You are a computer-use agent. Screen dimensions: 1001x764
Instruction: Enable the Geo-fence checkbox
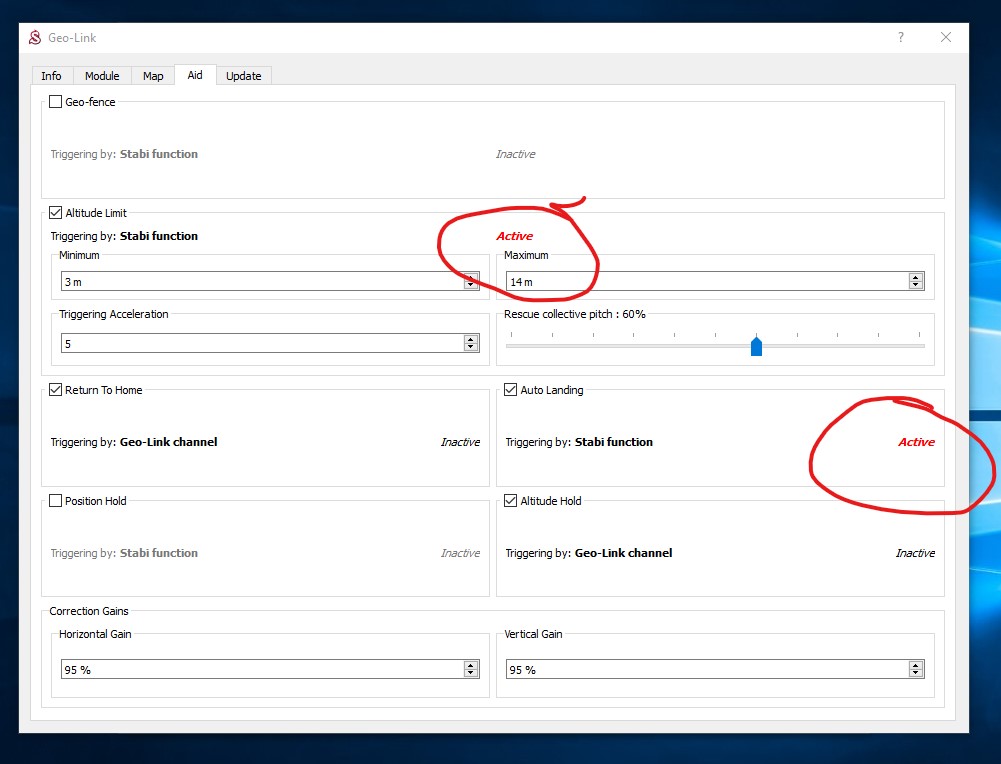(x=56, y=102)
